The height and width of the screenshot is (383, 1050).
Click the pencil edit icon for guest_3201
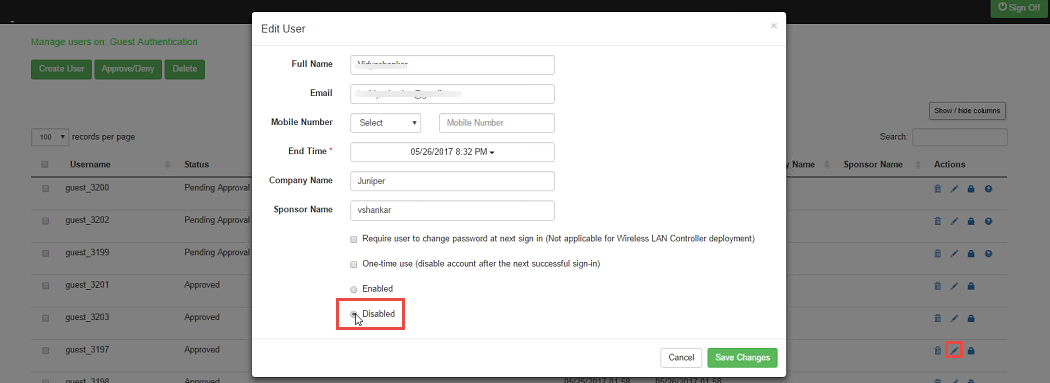pyautogui.click(x=954, y=287)
